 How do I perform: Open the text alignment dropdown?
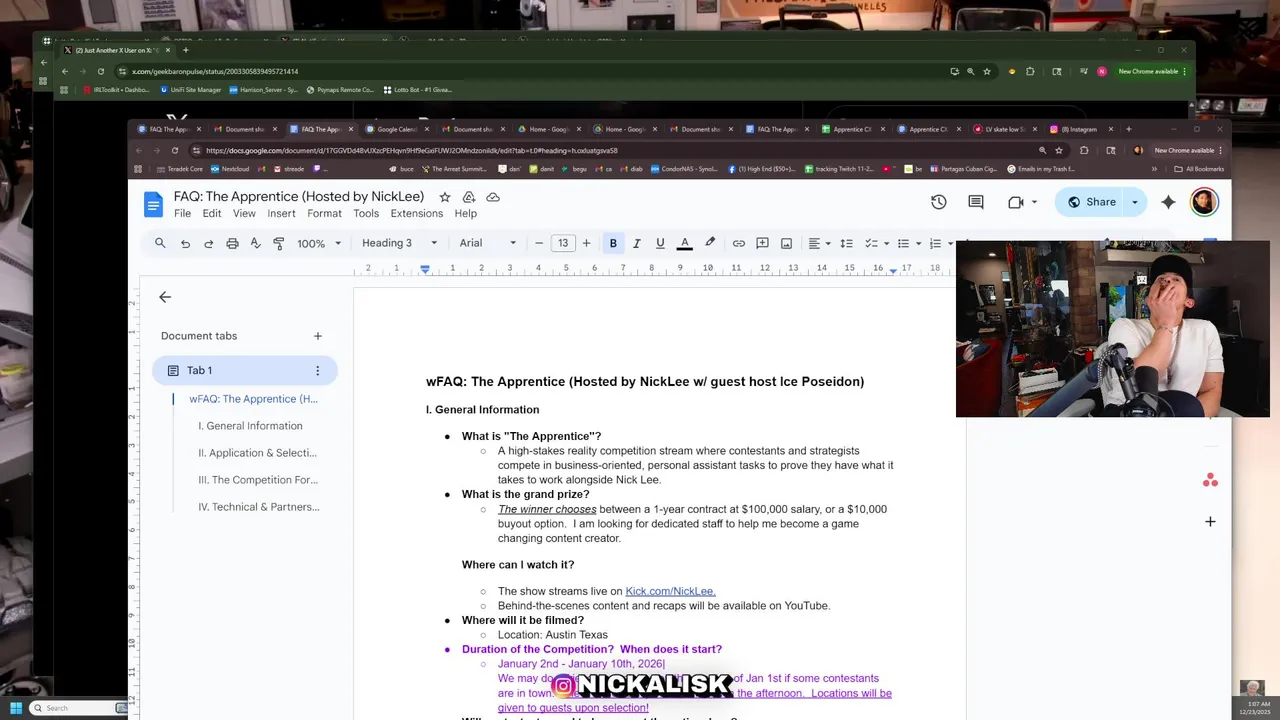point(819,243)
